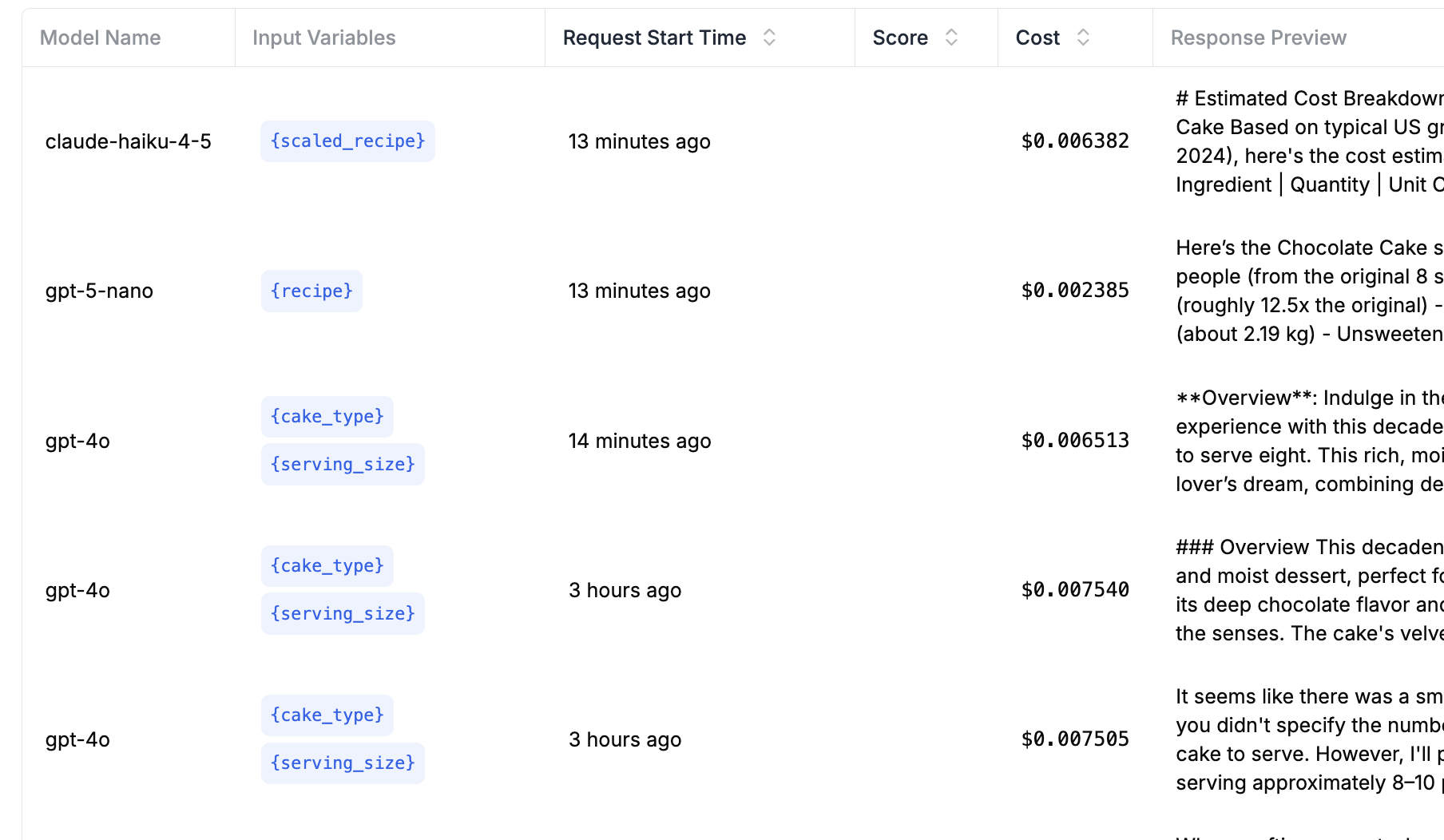Select the {recipe} variable on gpt-5-nano row
This screenshot has height=840, width=1444.
click(x=311, y=291)
